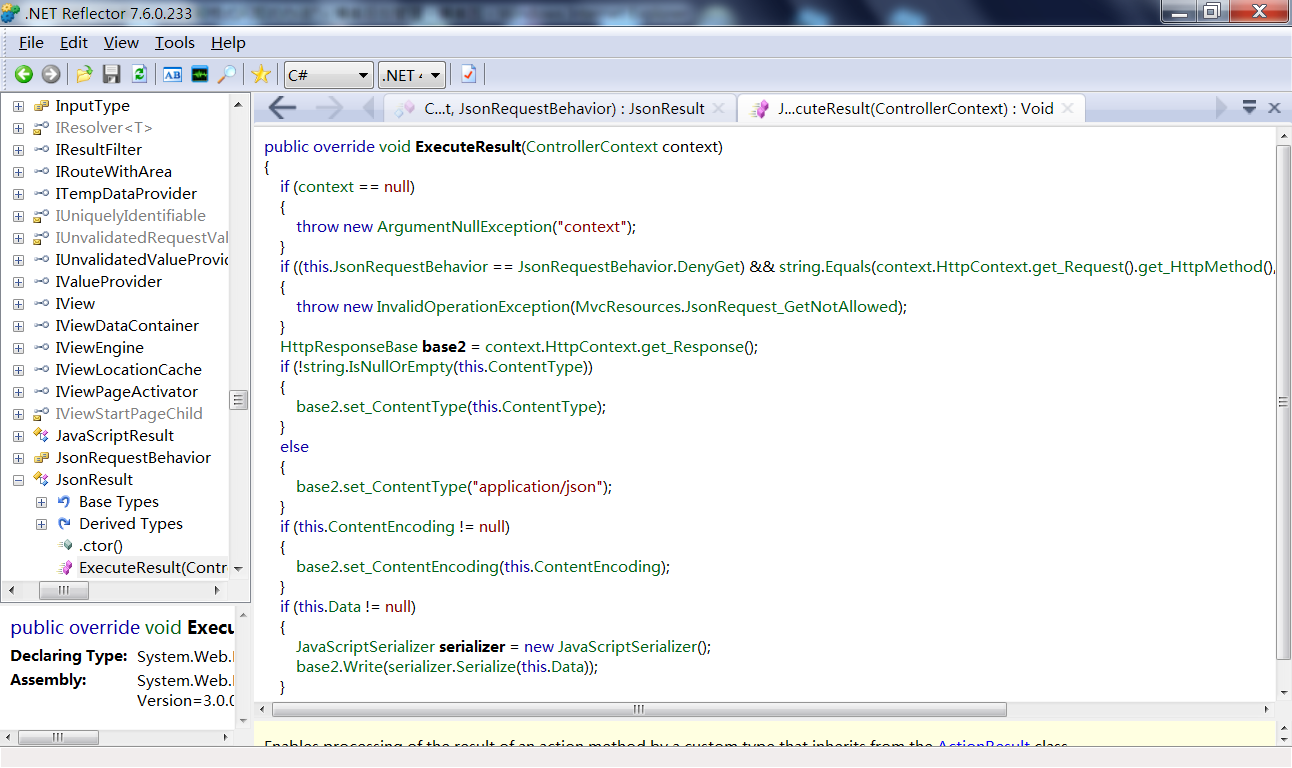Expand the InputType tree node
Viewport: 1292px width, 768px height.
tap(18, 106)
